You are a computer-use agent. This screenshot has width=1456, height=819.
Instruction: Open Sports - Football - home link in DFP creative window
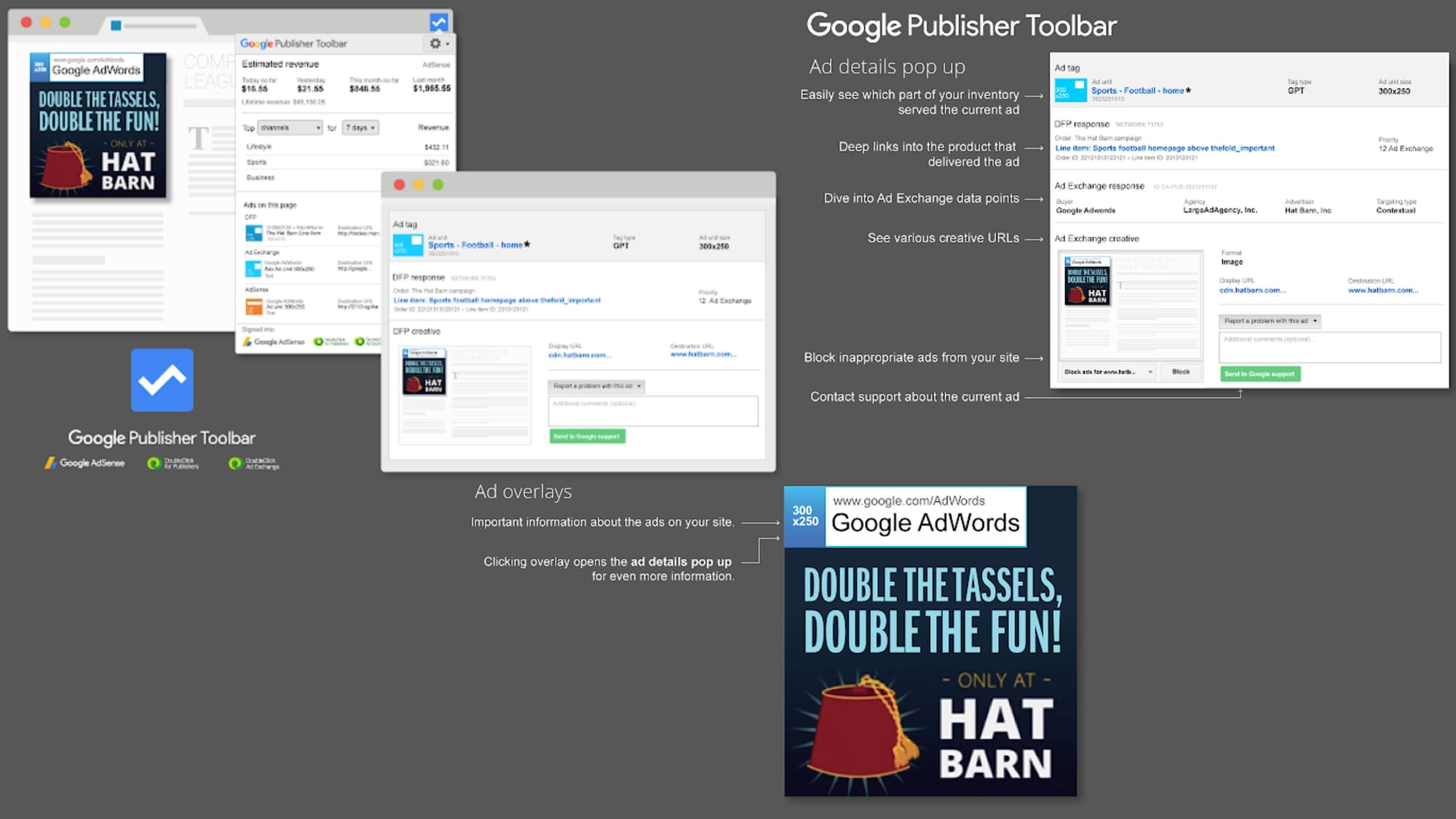(475, 245)
